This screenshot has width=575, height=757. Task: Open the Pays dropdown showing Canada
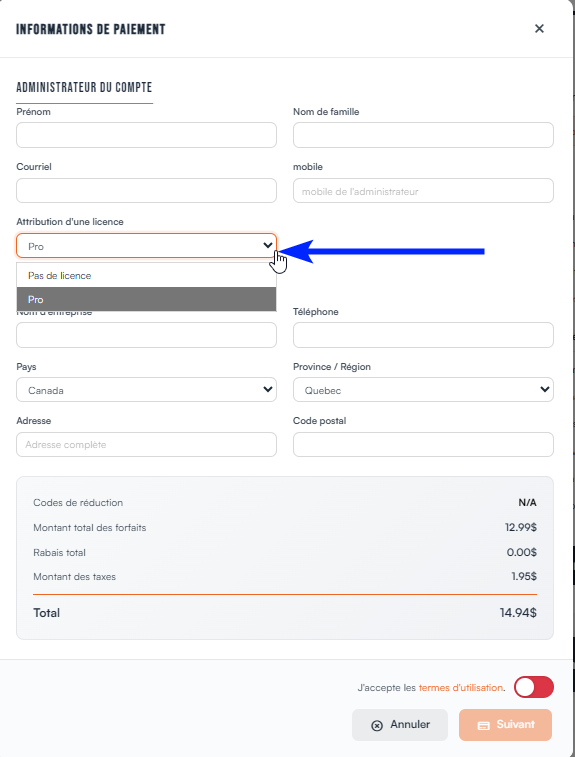click(146, 390)
